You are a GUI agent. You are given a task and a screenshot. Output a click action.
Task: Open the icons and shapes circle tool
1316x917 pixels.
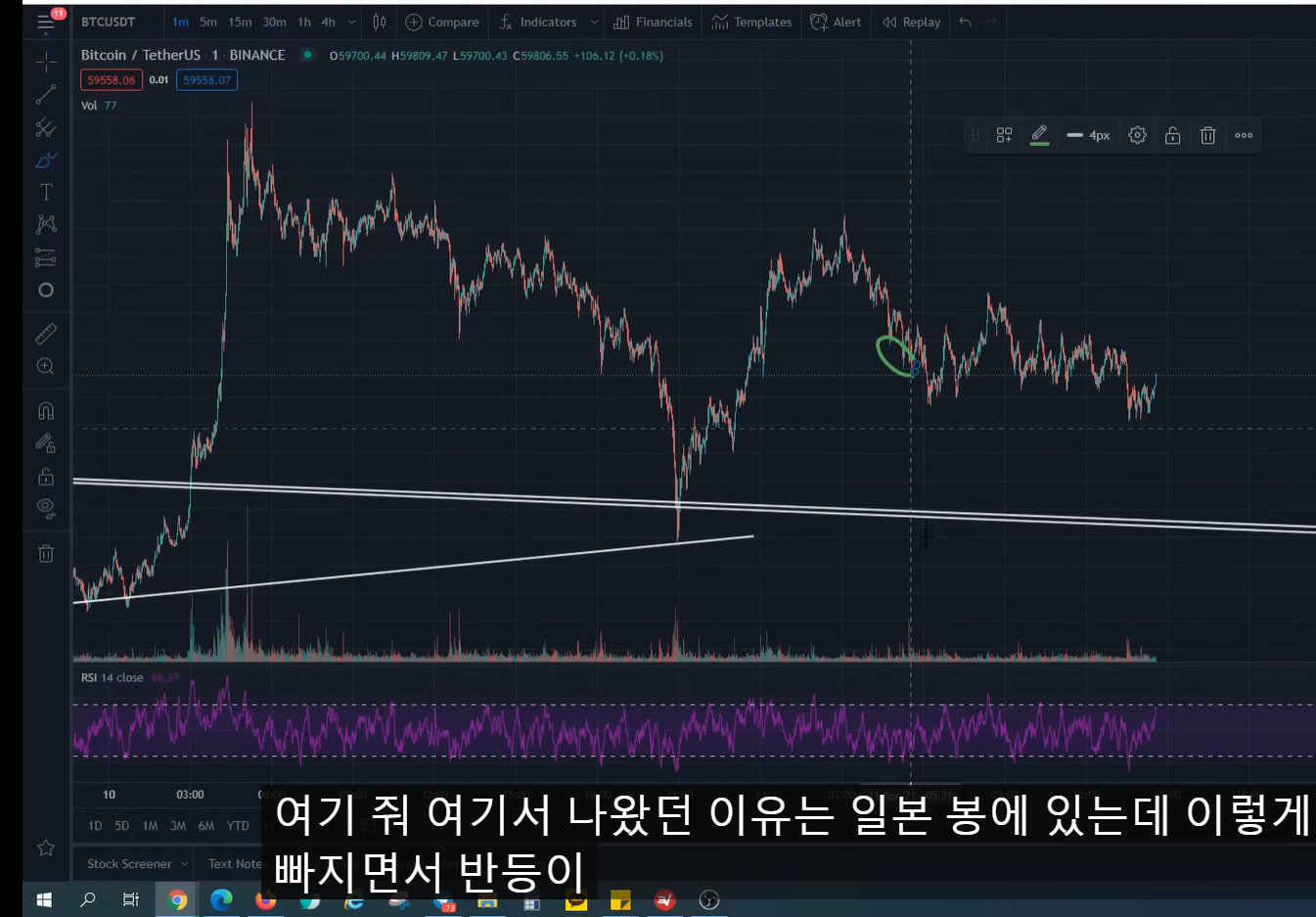coord(46,291)
